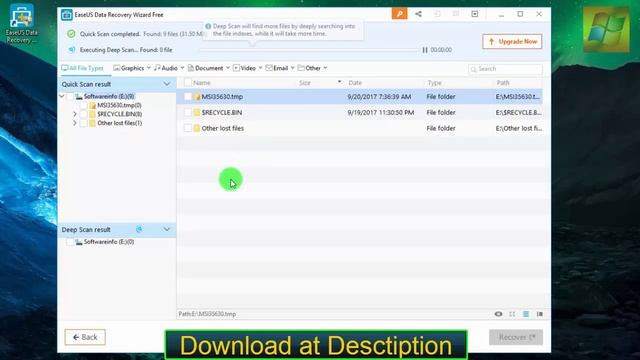
Task: Expand the Email dropdown arrow
Action: tap(293, 68)
